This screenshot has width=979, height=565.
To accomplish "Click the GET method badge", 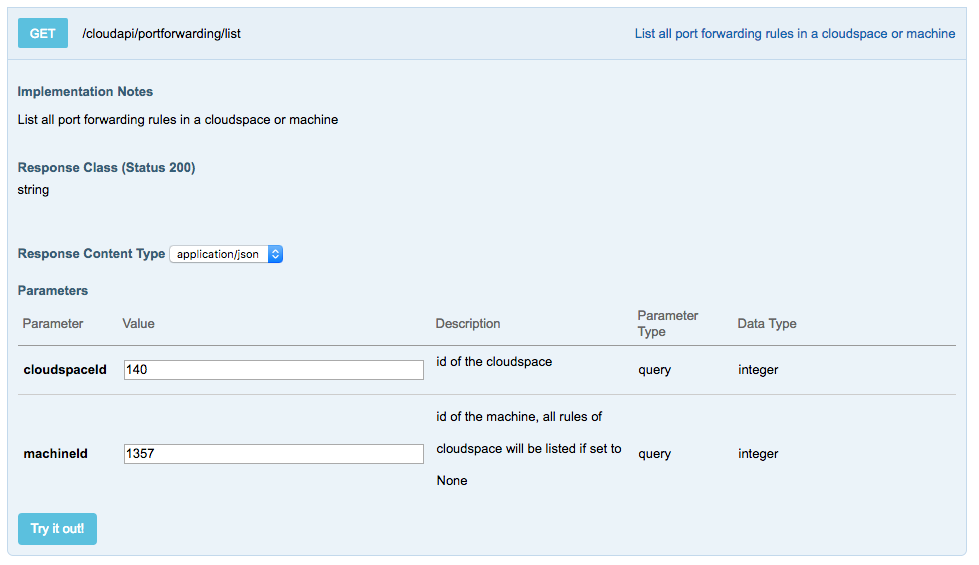I will (42, 33).
